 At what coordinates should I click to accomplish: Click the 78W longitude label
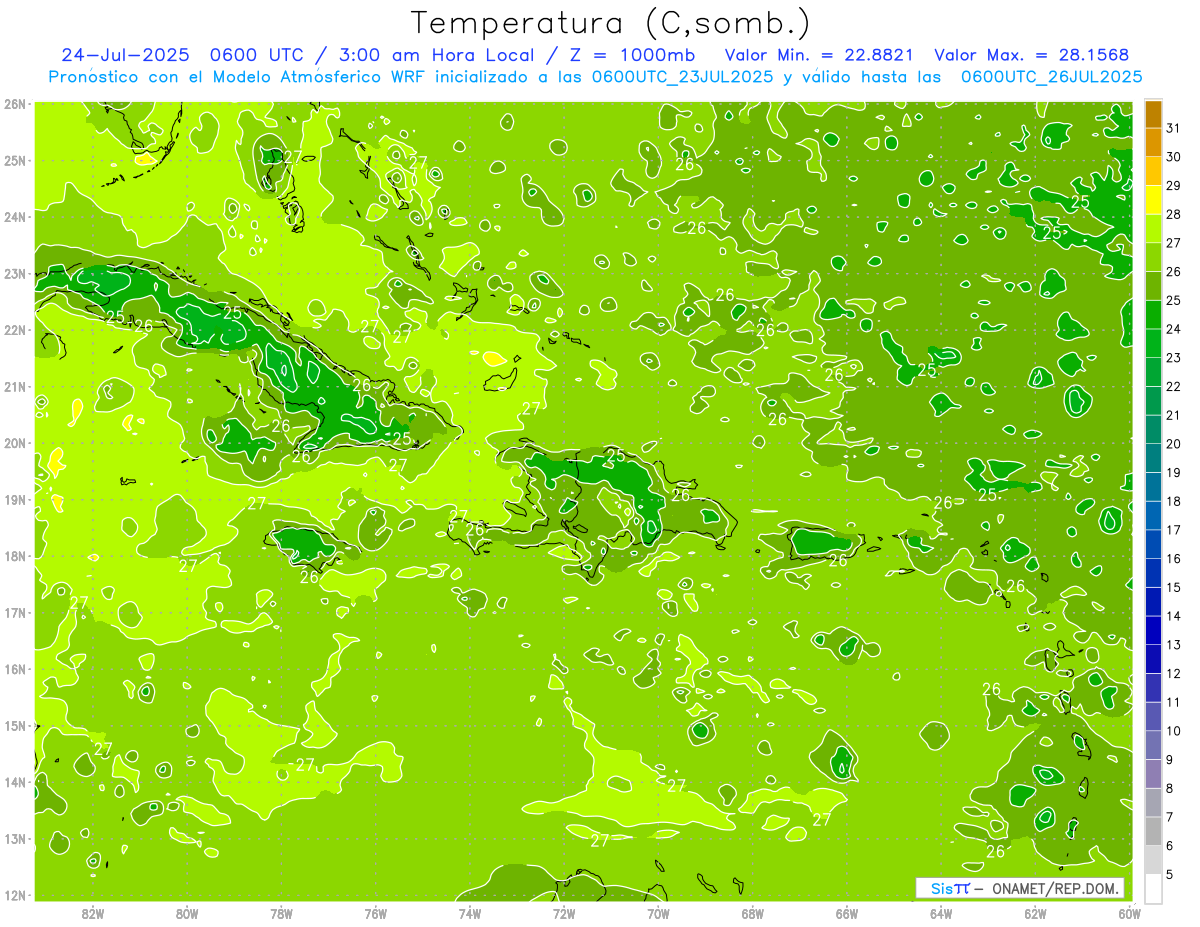point(281,913)
